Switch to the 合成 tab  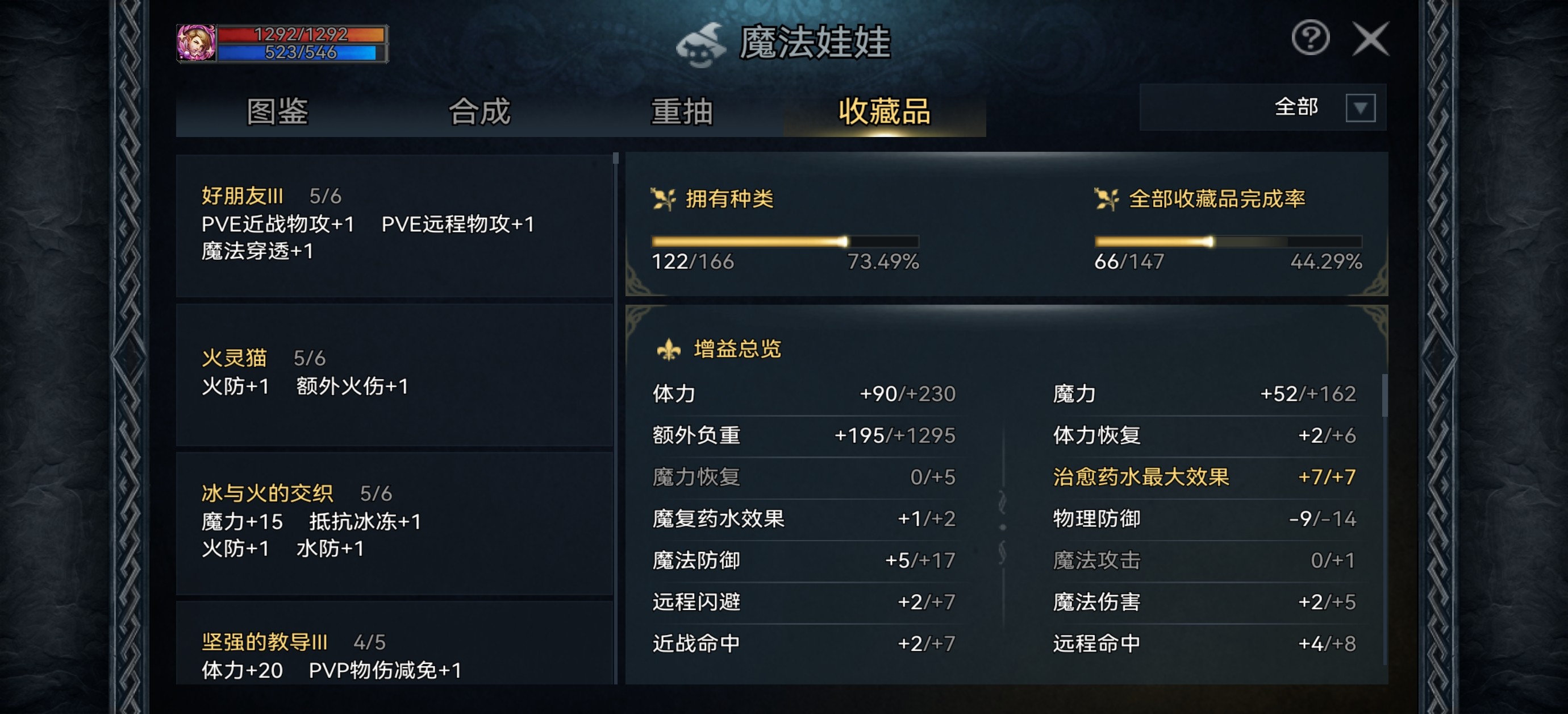tap(479, 112)
